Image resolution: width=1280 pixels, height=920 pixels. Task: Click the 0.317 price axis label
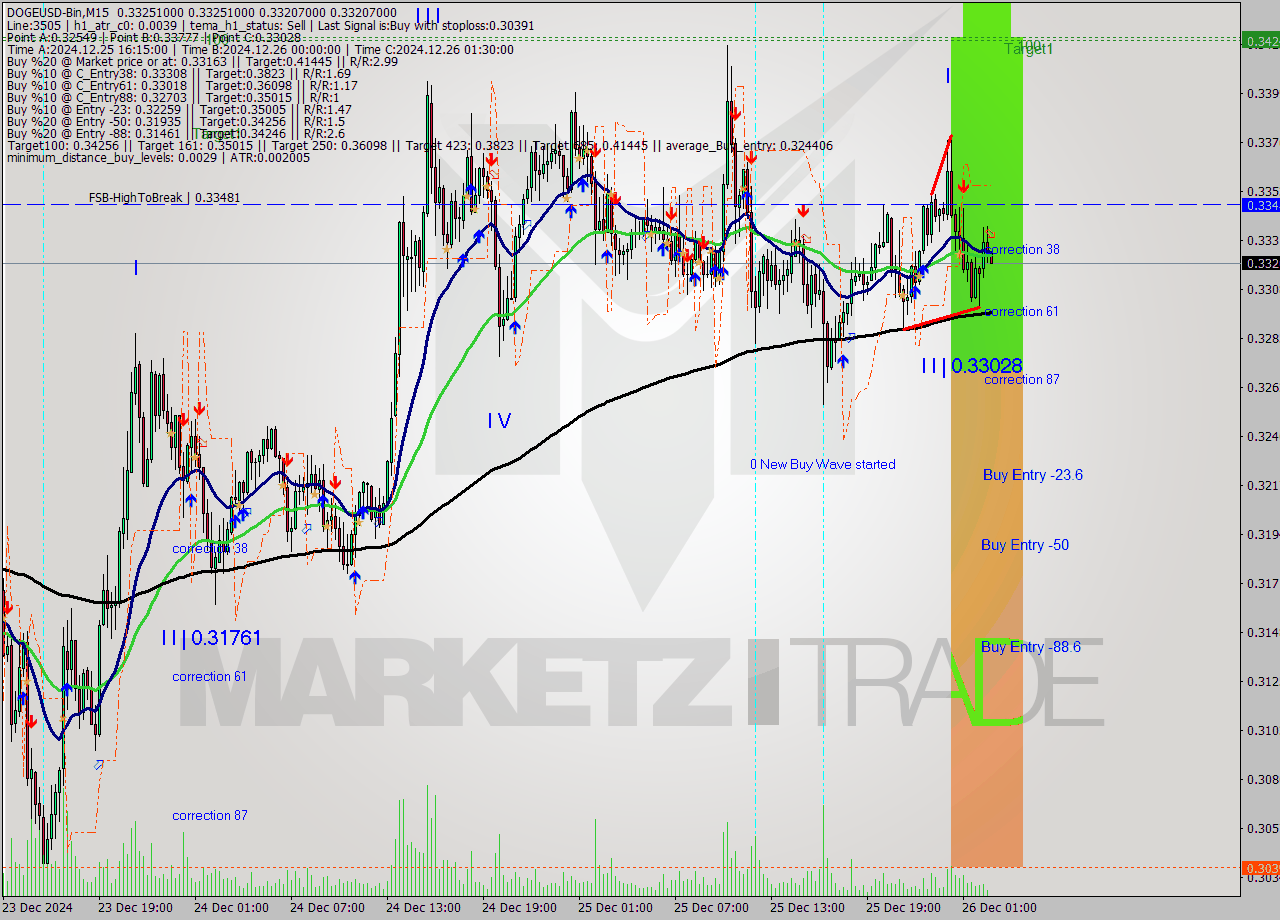1261,584
